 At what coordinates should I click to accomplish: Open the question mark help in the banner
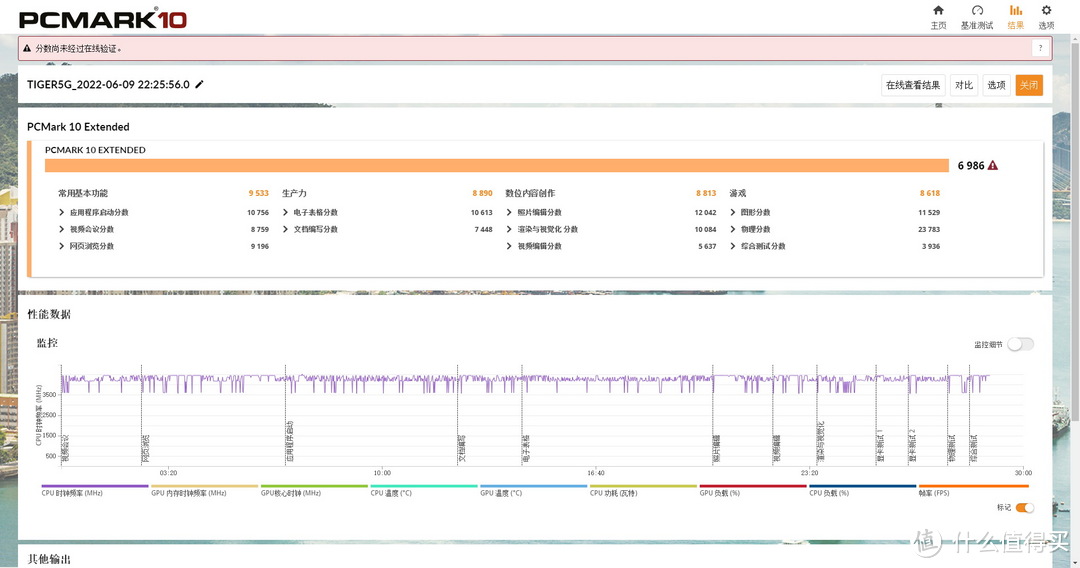[1040, 48]
